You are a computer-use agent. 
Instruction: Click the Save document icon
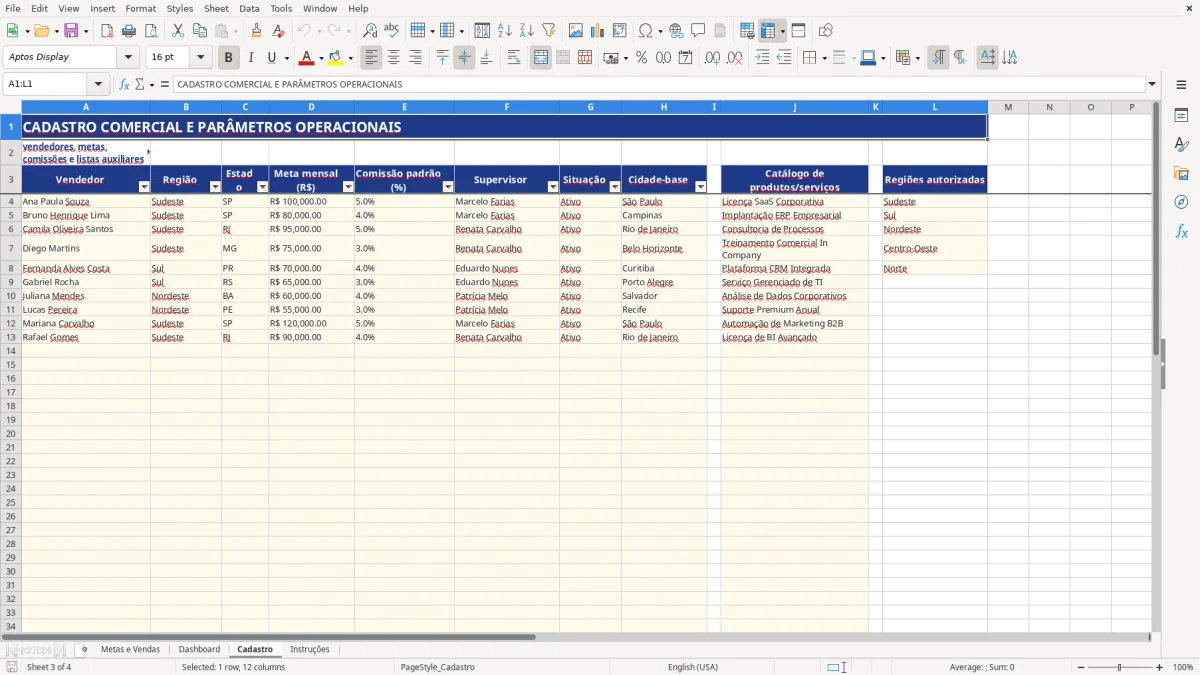coord(70,31)
